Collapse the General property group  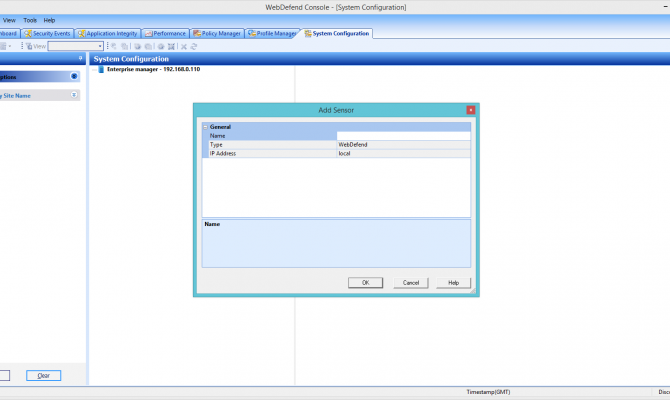206,127
